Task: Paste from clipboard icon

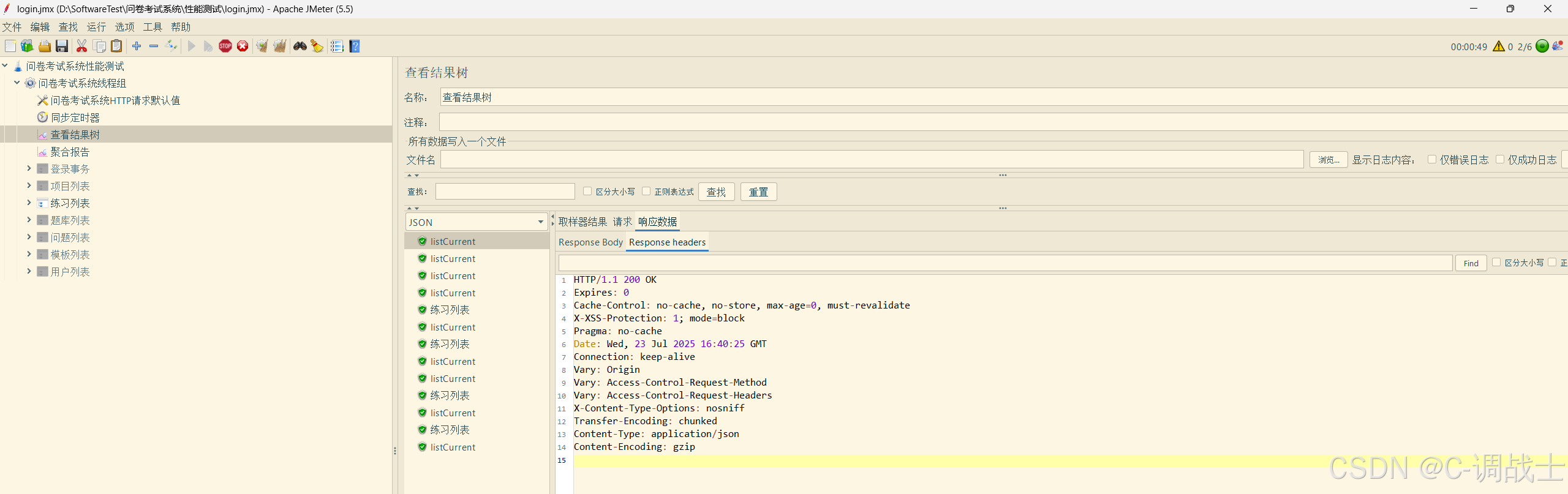Action: 116,46
